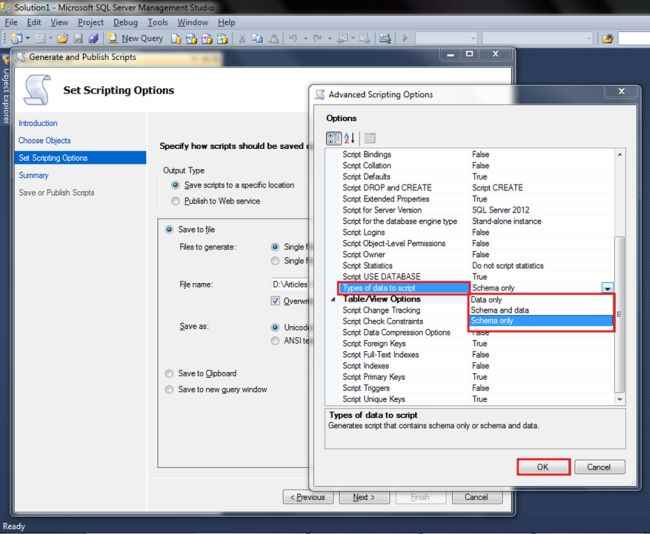This screenshot has width=650, height=534.
Task: Choose Schema only in the dropdown list
Action: [x=541, y=320]
